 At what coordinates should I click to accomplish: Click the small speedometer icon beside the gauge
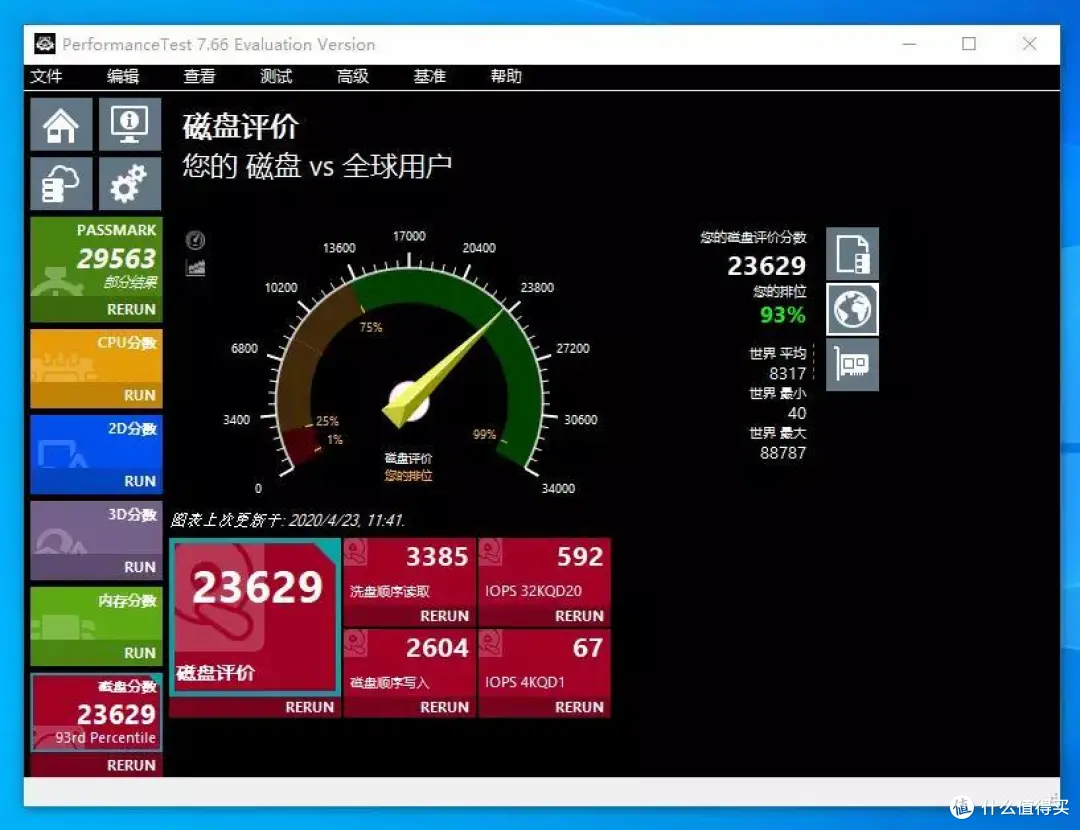click(x=195, y=240)
